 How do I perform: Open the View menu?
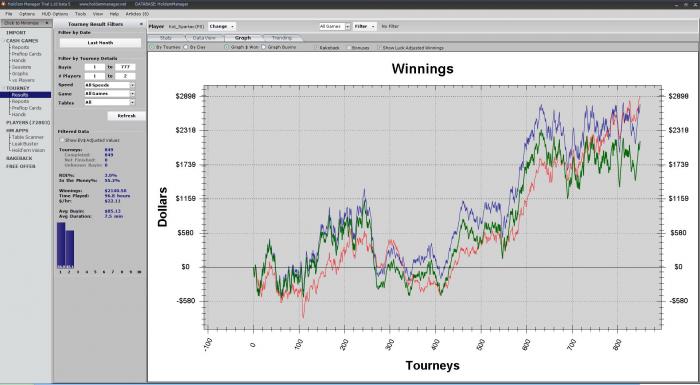pyautogui.click(x=98, y=14)
